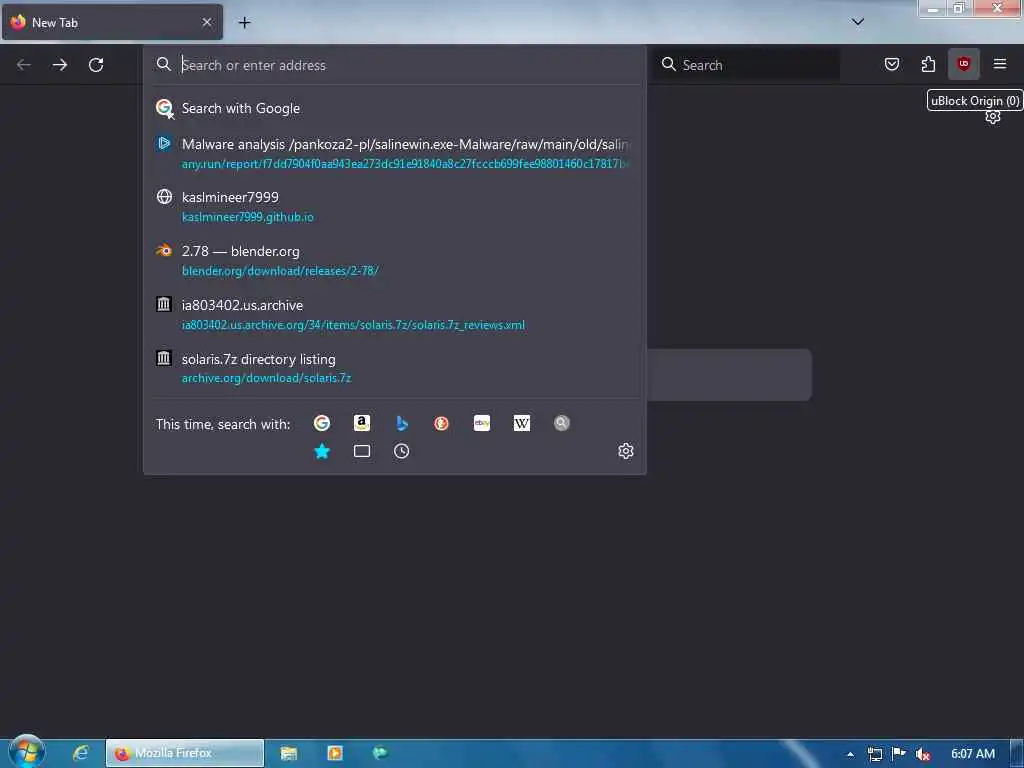The height and width of the screenshot is (768, 1024).
Task: Open new tab with plus button
Action: pyautogui.click(x=244, y=23)
